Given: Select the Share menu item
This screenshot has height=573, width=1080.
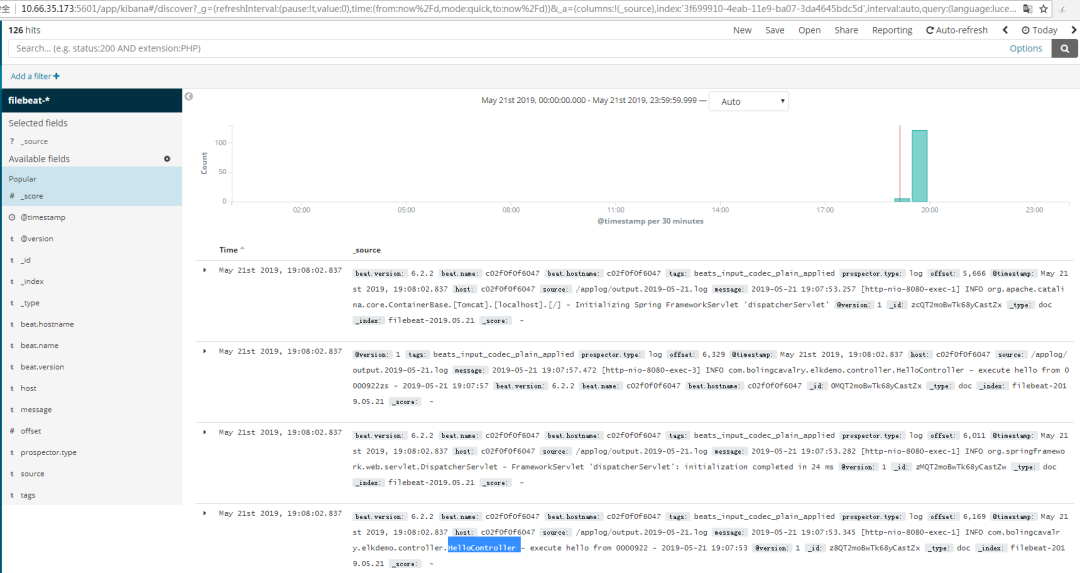Looking at the screenshot, I should tap(846, 30).
